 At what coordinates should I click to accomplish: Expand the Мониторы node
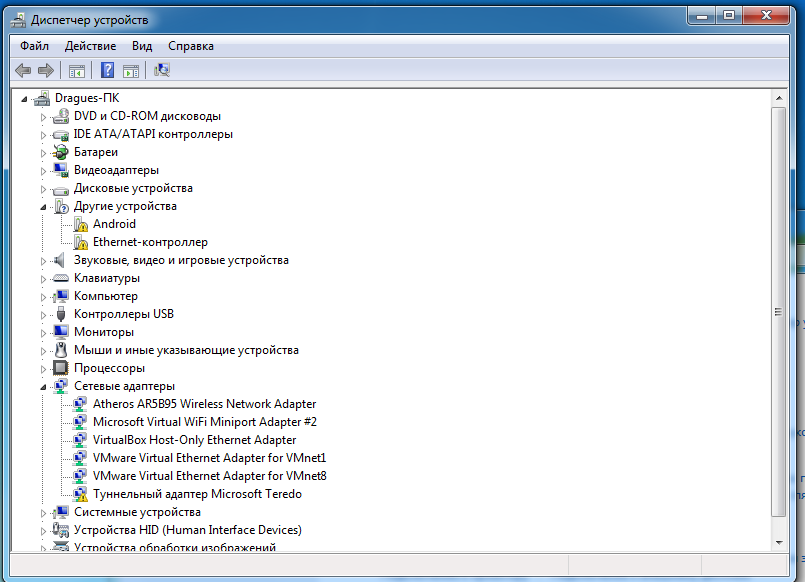[43, 333]
